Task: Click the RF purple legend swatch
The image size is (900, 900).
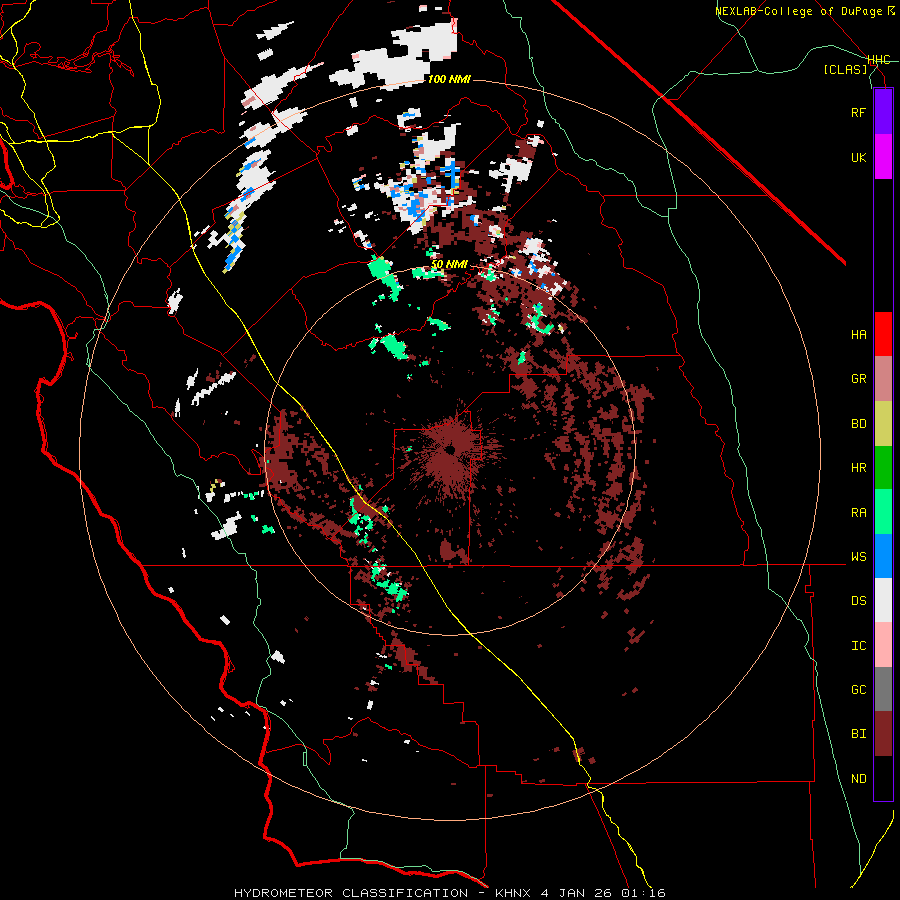Action: (883, 112)
